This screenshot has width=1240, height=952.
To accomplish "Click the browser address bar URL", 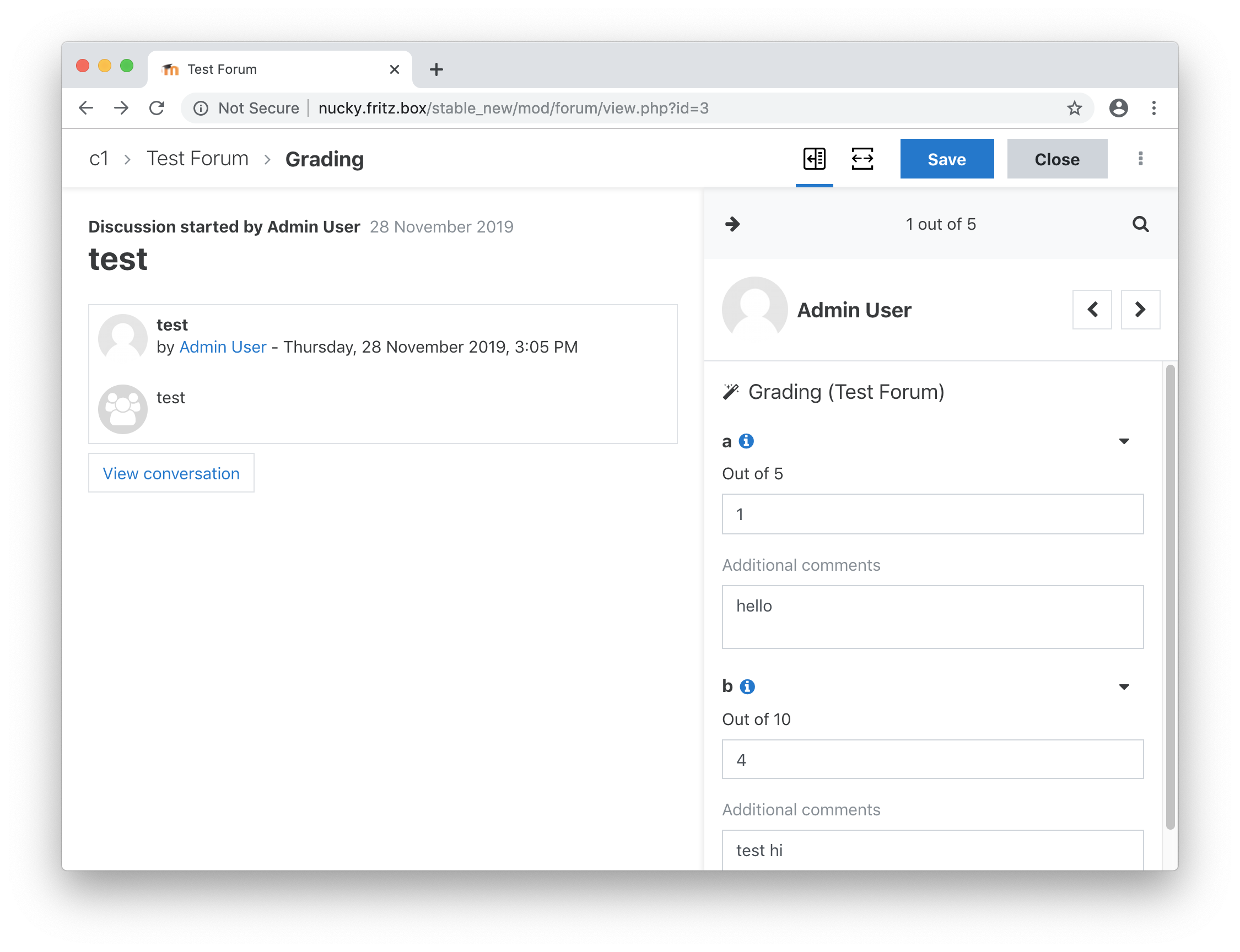I will 513,108.
